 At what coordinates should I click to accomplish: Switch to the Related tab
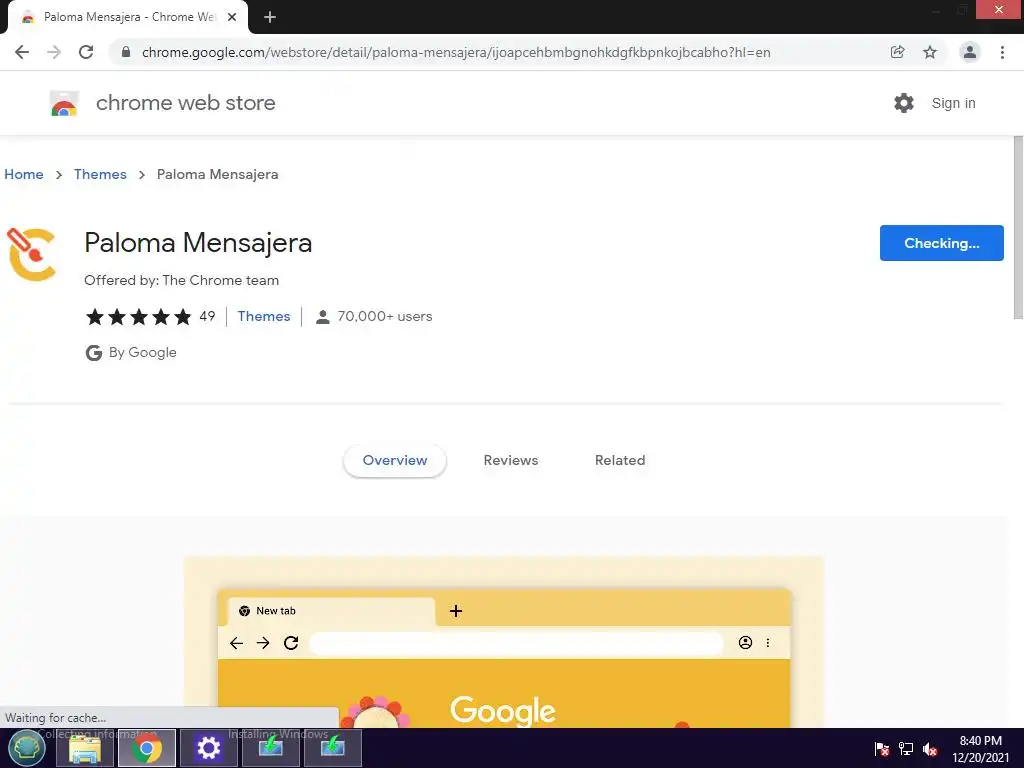620,460
